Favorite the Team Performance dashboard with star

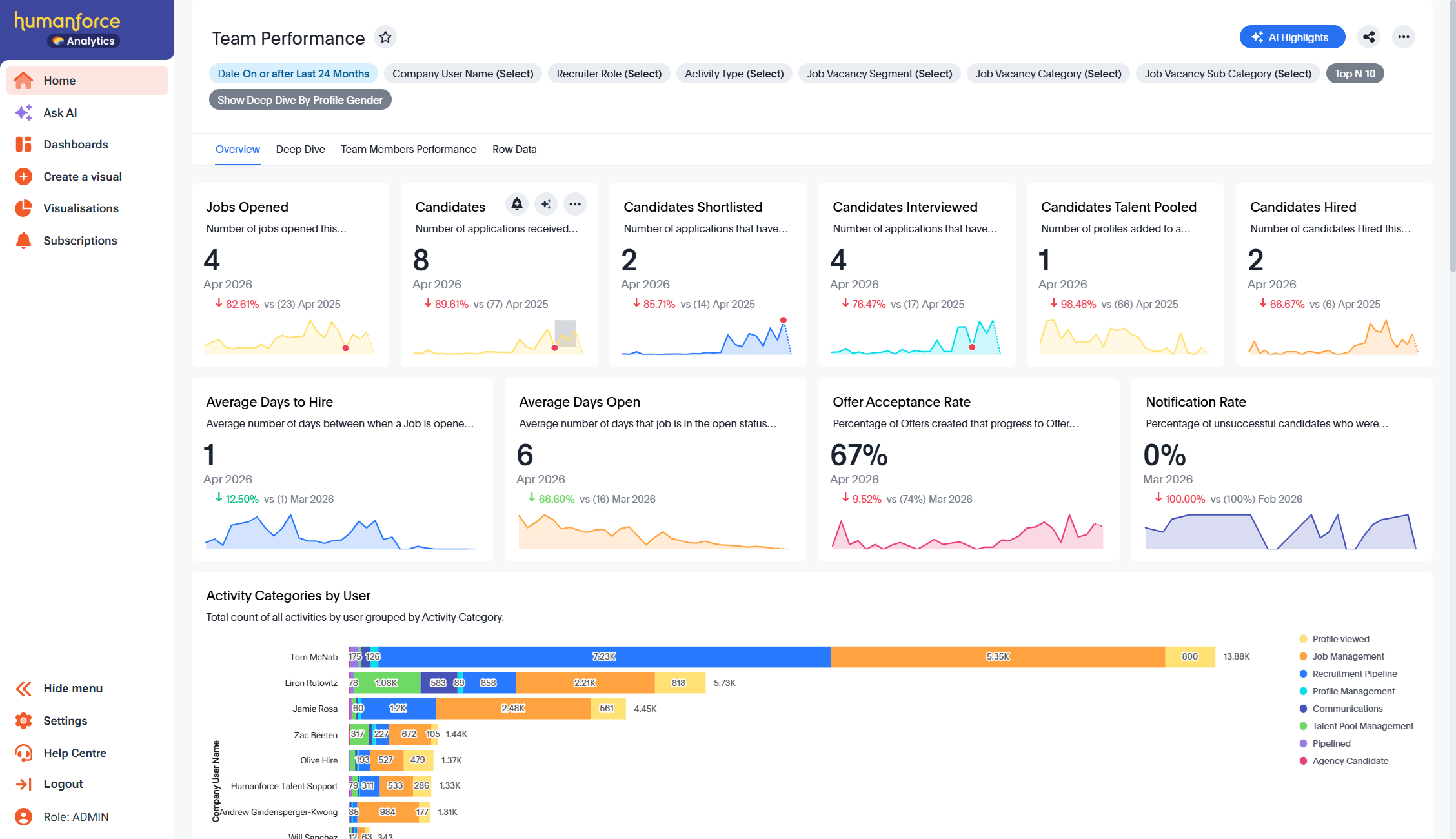pos(385,37)
